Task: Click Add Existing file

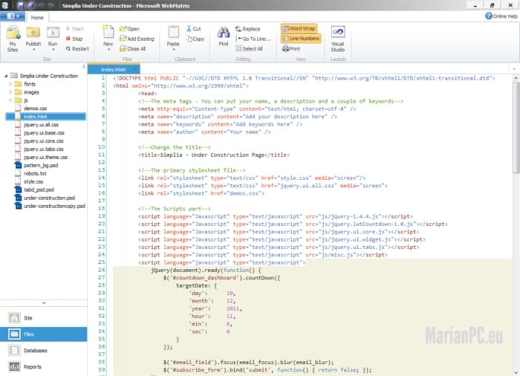Action: [x=137, y=39]
